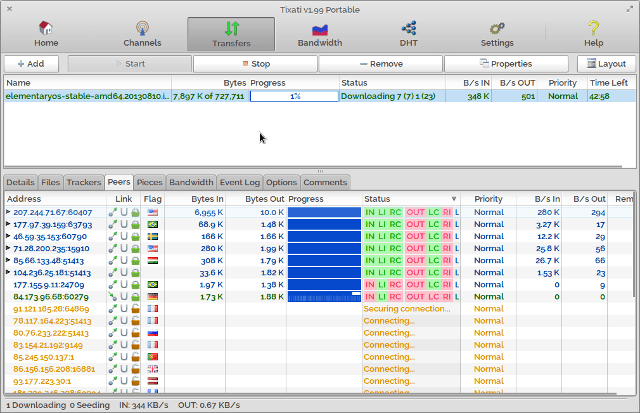Click the Status column sort arrow in peers
This screenshot has width=640, height=413.
453,199
